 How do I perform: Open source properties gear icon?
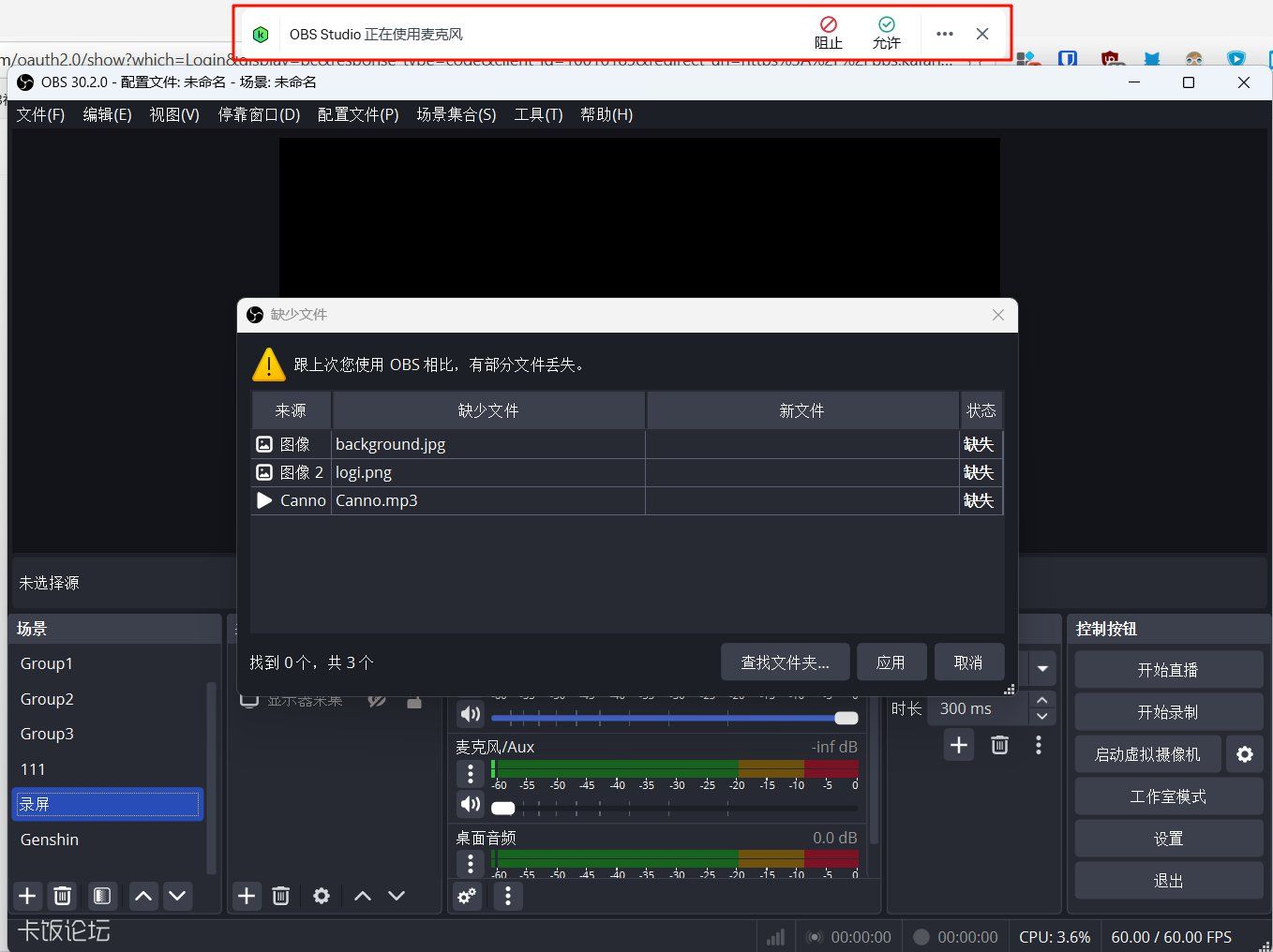click(x=322, y=896)
